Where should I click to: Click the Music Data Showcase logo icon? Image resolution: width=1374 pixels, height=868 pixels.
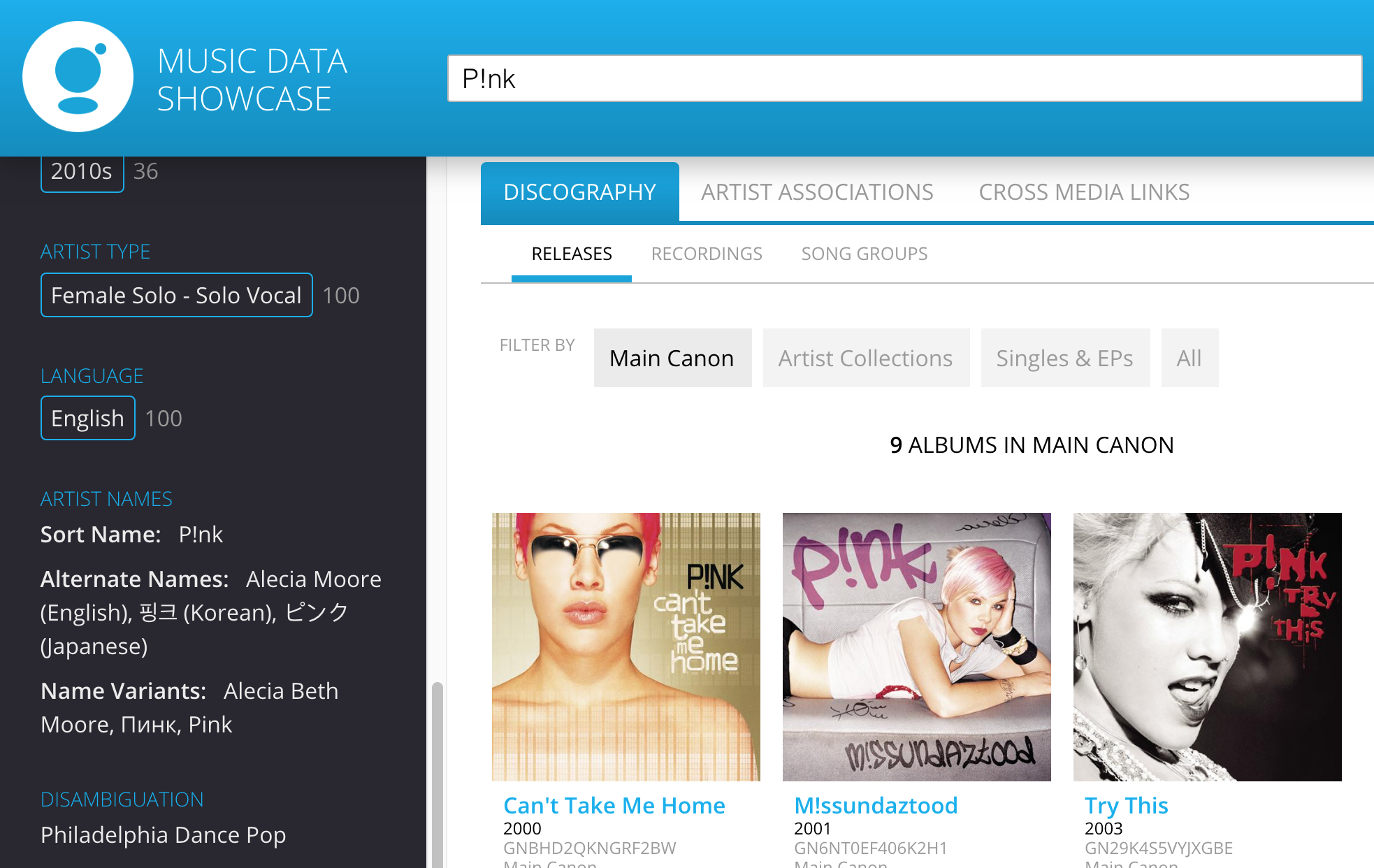click(78, 76)
